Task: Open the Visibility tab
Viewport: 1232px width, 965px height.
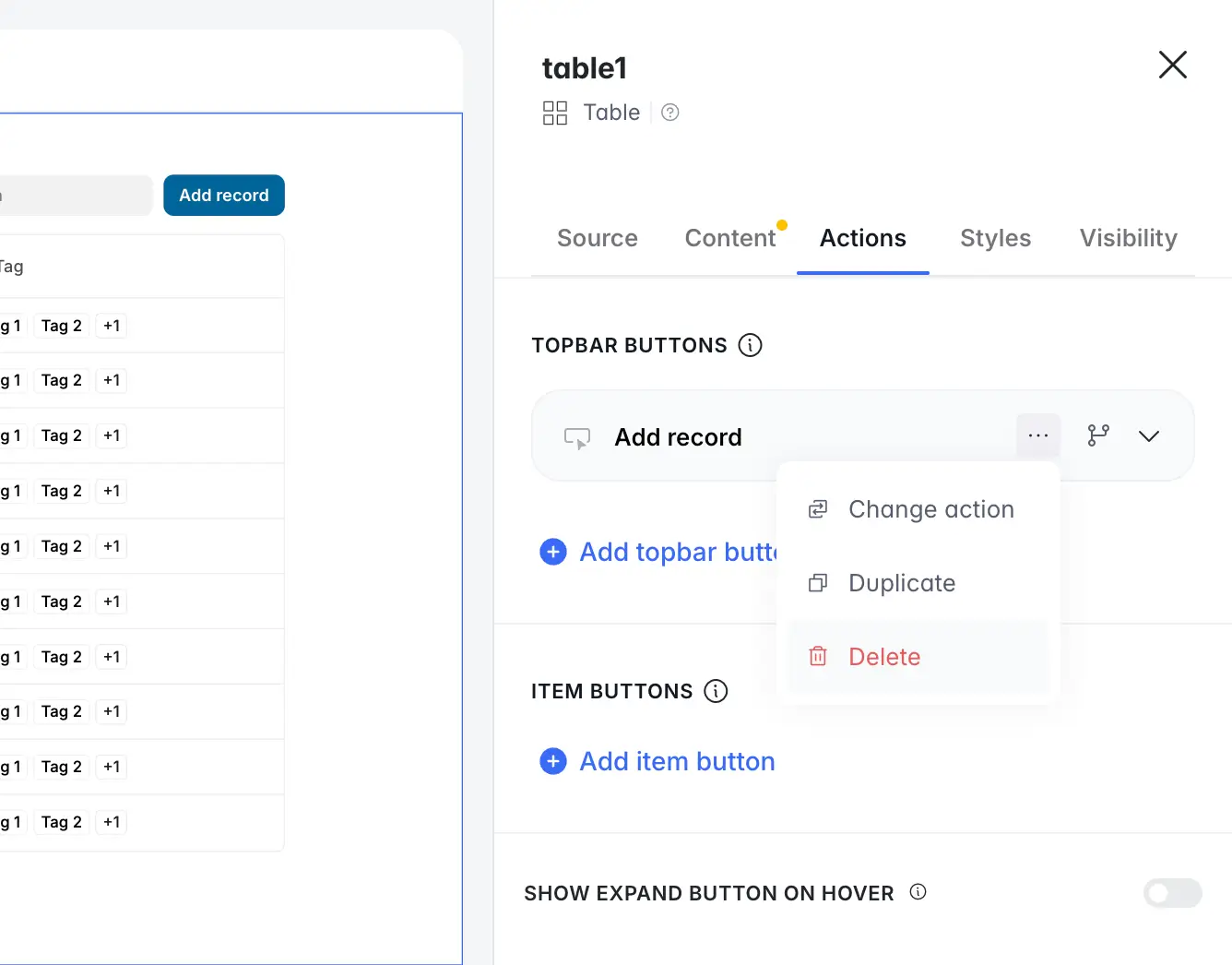Action: tap(1129, 238)
